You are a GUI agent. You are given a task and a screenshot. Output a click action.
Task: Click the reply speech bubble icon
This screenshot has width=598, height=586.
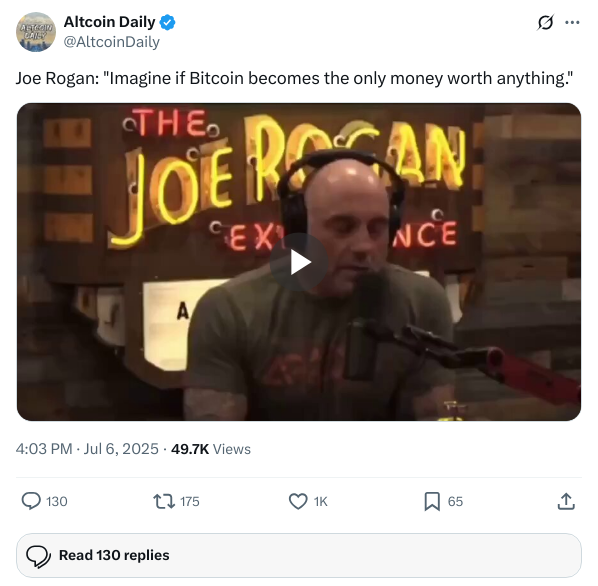click(31, 501)
